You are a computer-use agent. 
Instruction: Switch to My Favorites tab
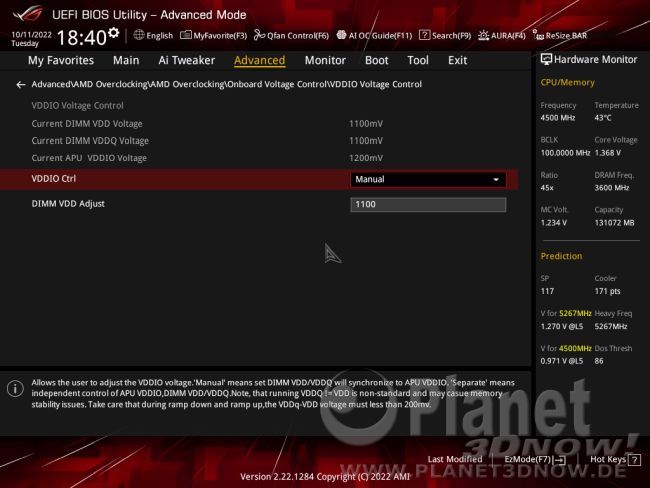click(61, 61)
